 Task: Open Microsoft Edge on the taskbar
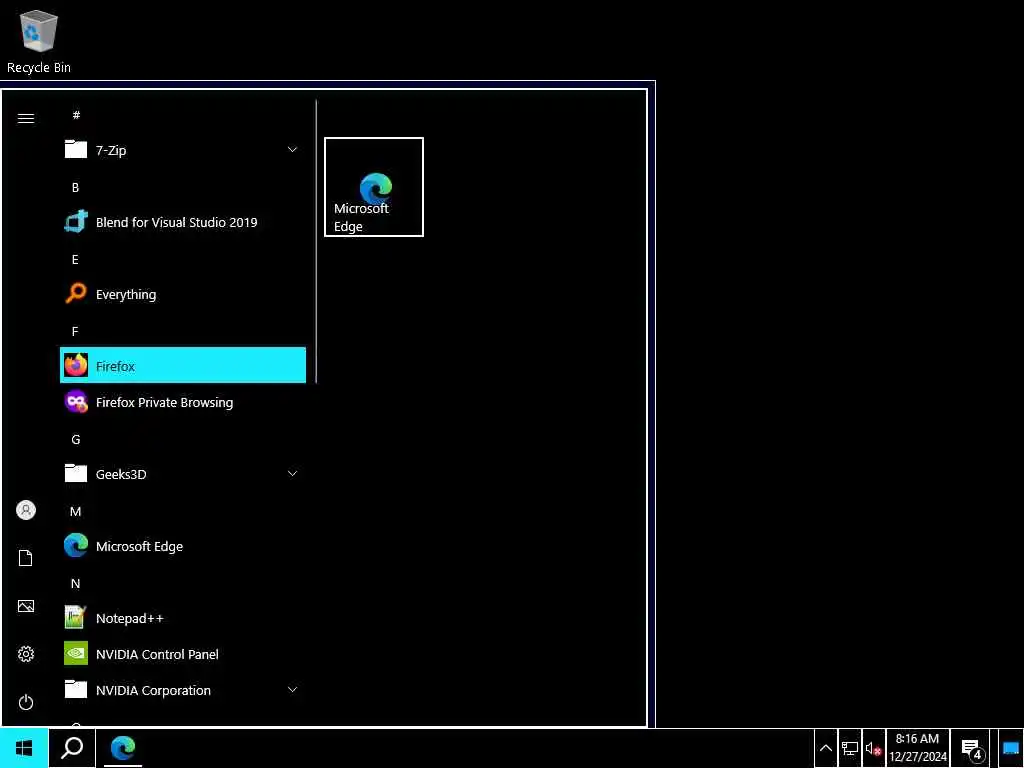pos(122,748)
